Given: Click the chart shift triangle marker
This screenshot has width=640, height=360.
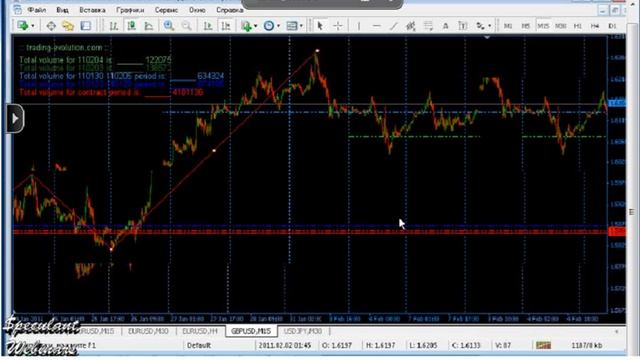Looking at the screenshot, I should coord(487,38).
